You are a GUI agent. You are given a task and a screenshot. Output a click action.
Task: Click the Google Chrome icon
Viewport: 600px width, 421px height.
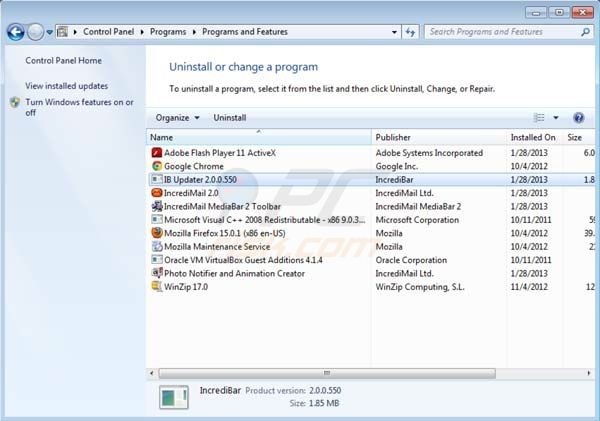pos(157,166)
